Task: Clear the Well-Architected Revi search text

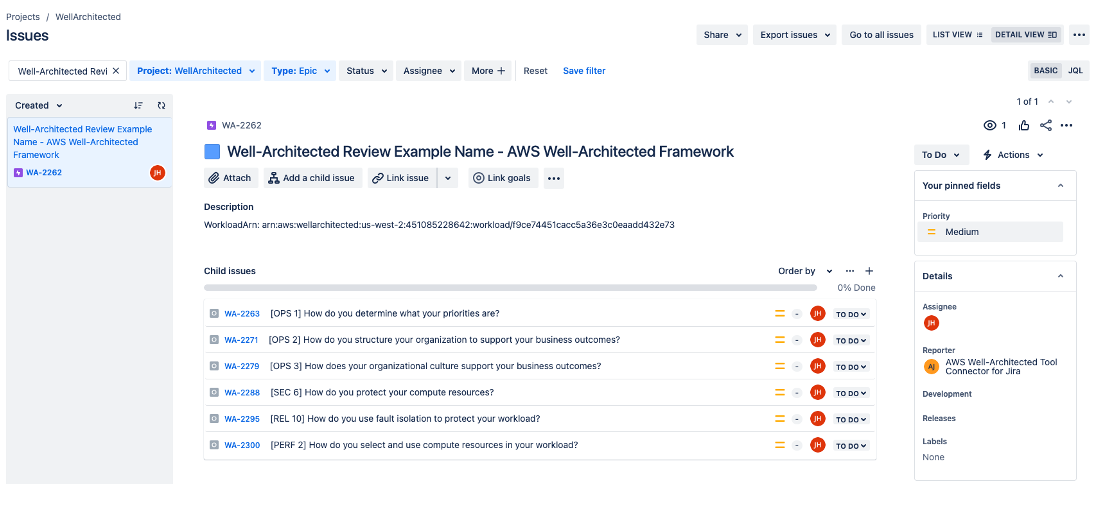Action: pos(116,71)
